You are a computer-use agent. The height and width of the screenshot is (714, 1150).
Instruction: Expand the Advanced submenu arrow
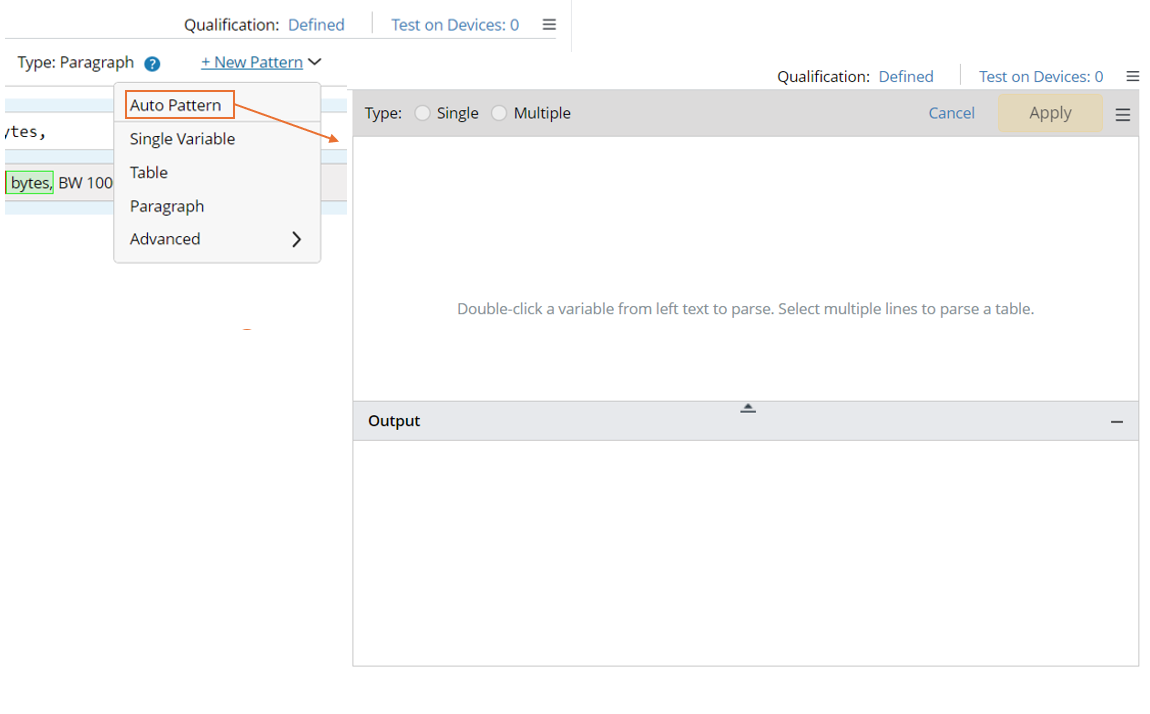(296, 239)
